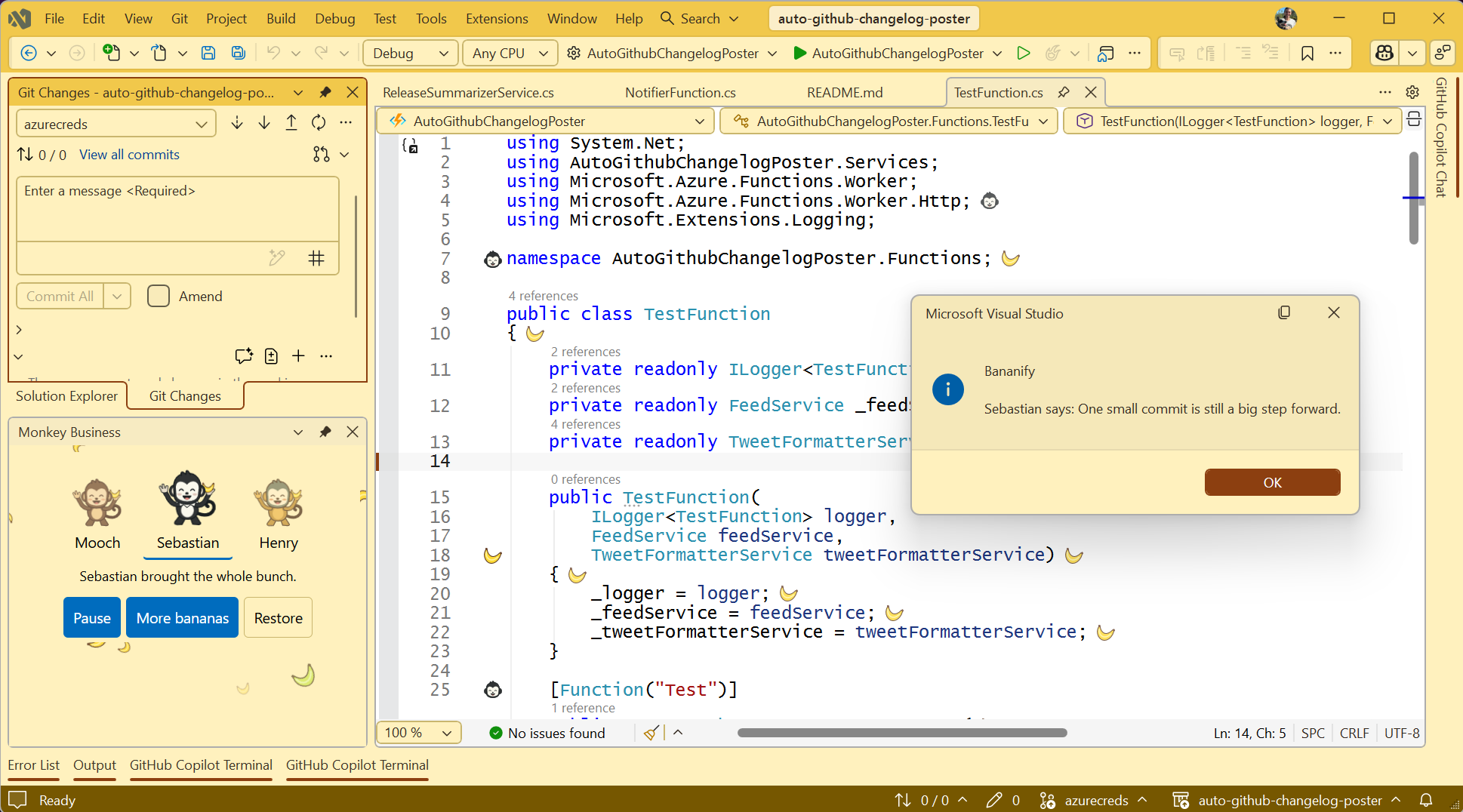Open the azurecreds branch dropdown in Git Changes

pyautogui.click(x=115, y=124)
